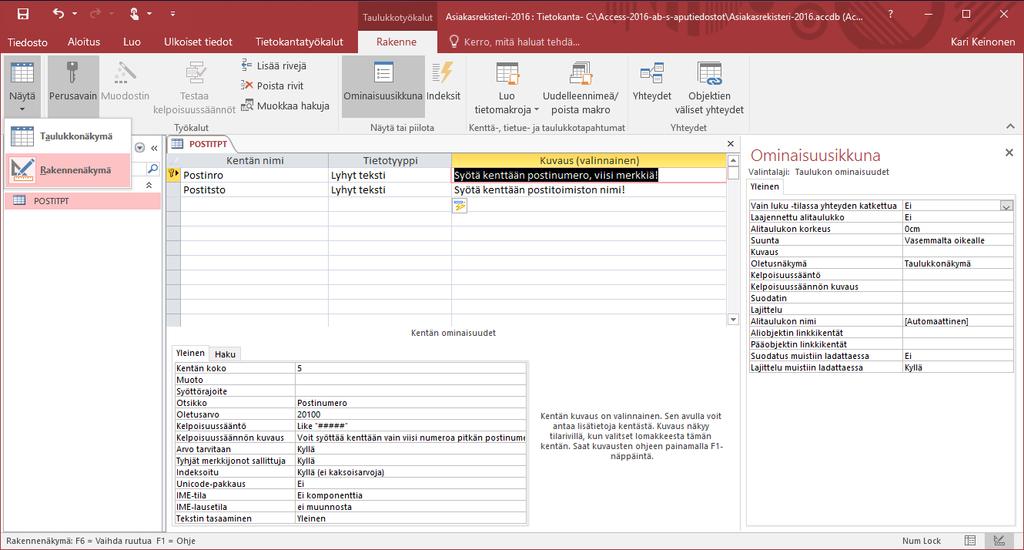Click the Oletusnäkymä value Taulukkonäkymä
The width and height of the screenshot is (1024, 550).
point(957,263)
